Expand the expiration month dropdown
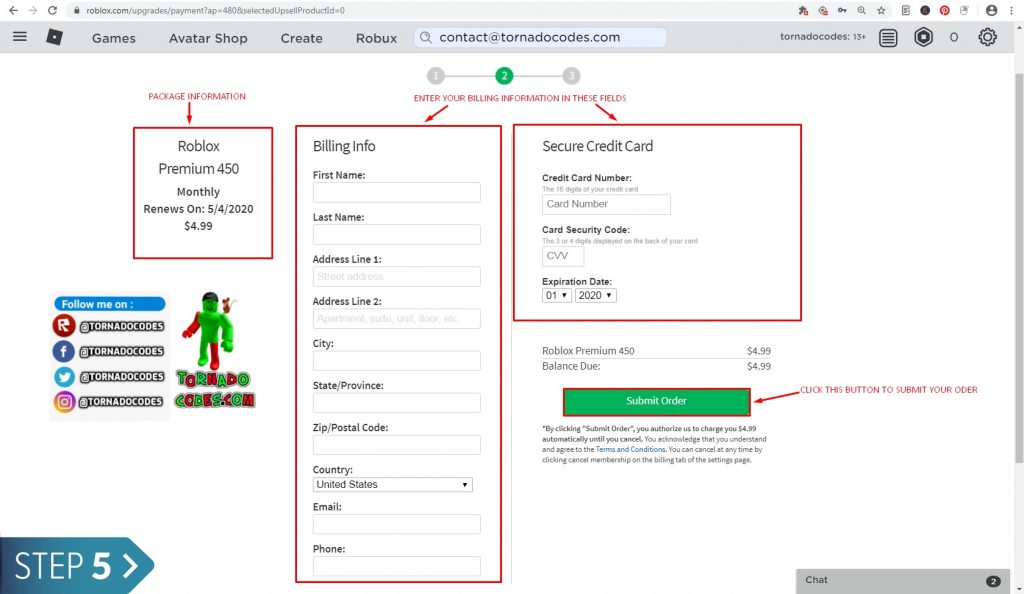 click(x=556, y=296)
